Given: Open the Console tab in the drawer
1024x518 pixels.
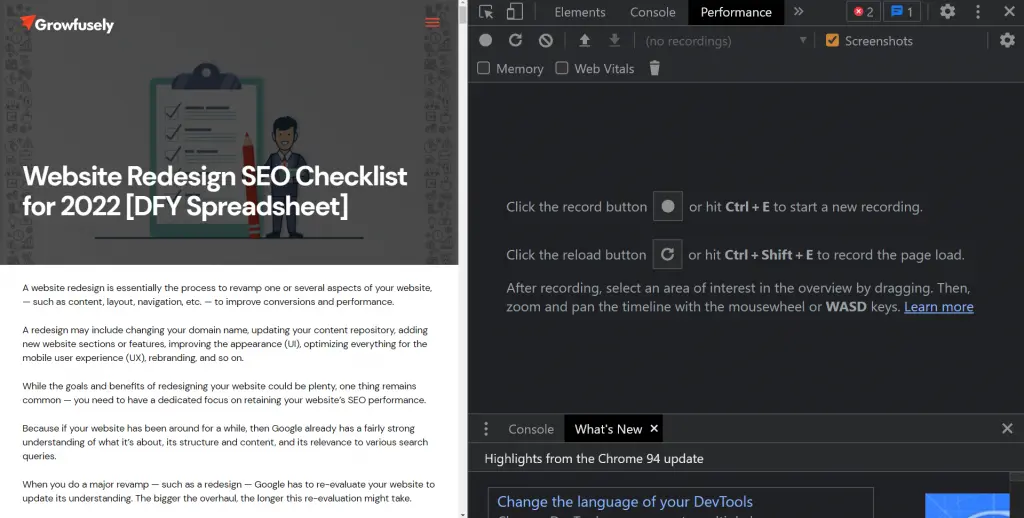Looking at the screenshot, I should click(x=530, y=429).
